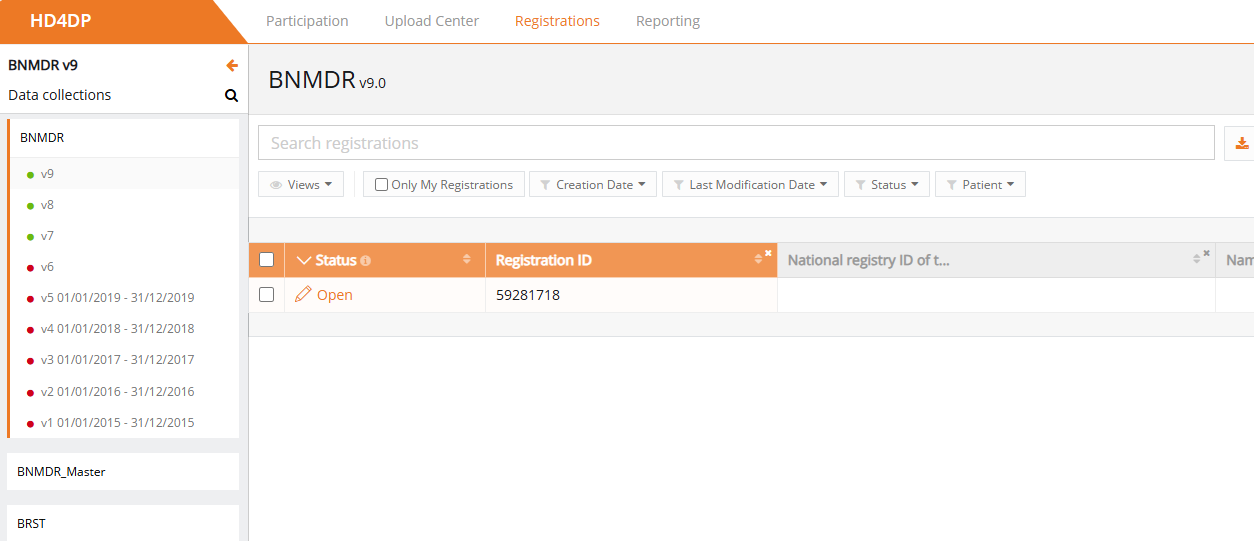Open the registration with status Open

[x=334, y=295]
